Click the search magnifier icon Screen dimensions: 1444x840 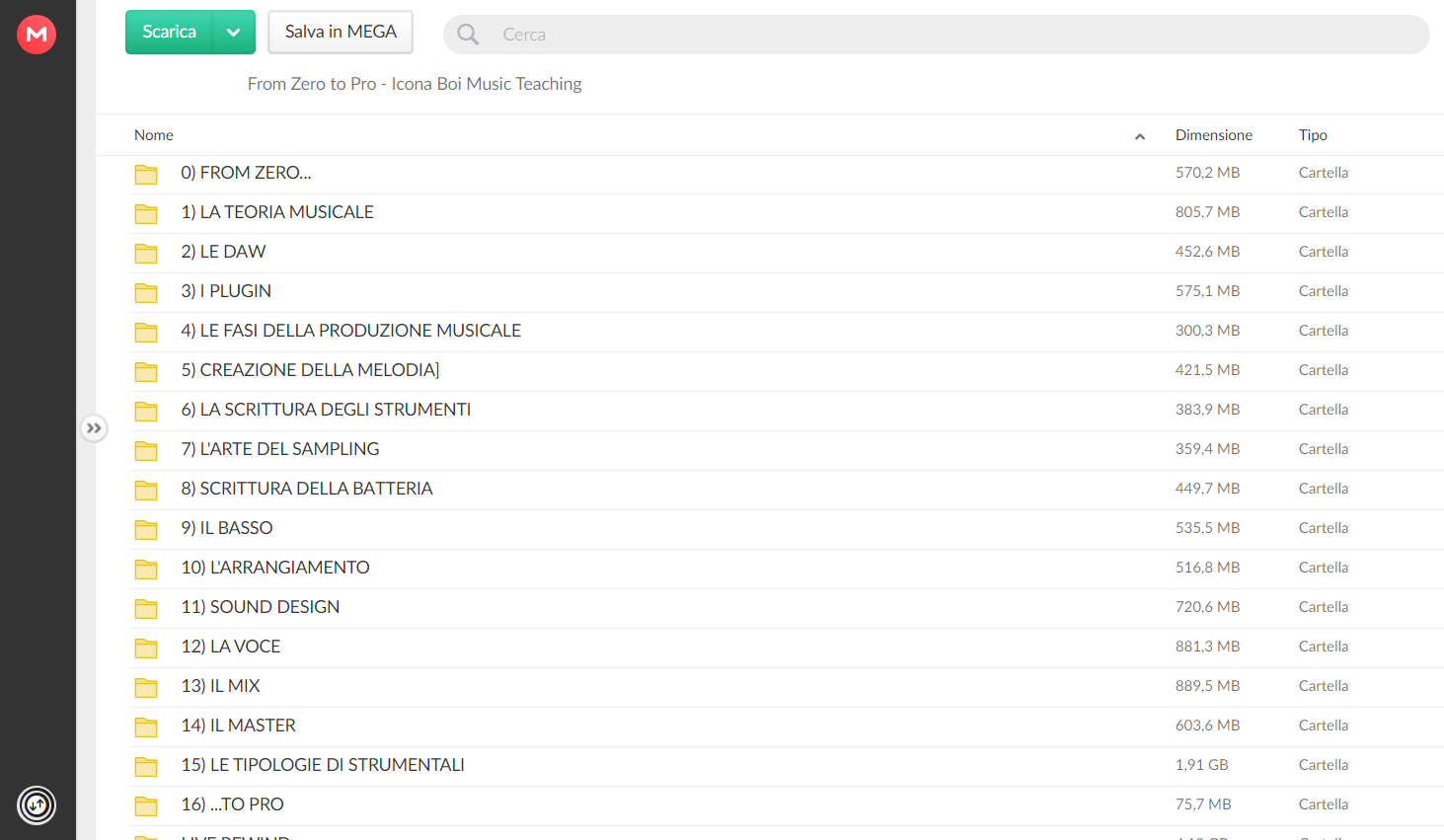468,35
